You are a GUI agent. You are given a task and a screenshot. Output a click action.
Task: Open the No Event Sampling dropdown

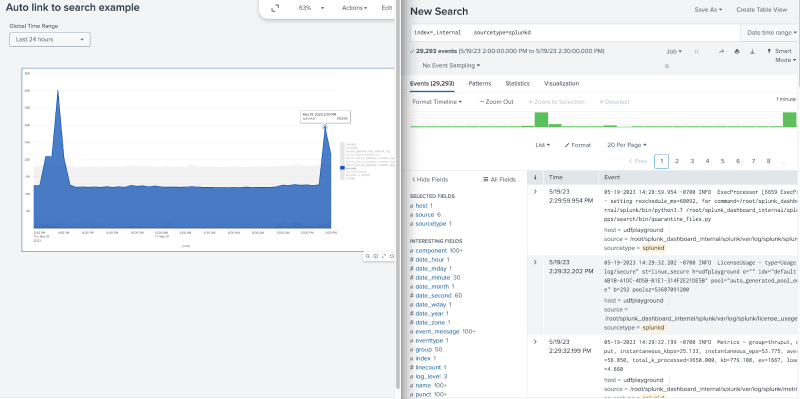(x=451, y=65)
